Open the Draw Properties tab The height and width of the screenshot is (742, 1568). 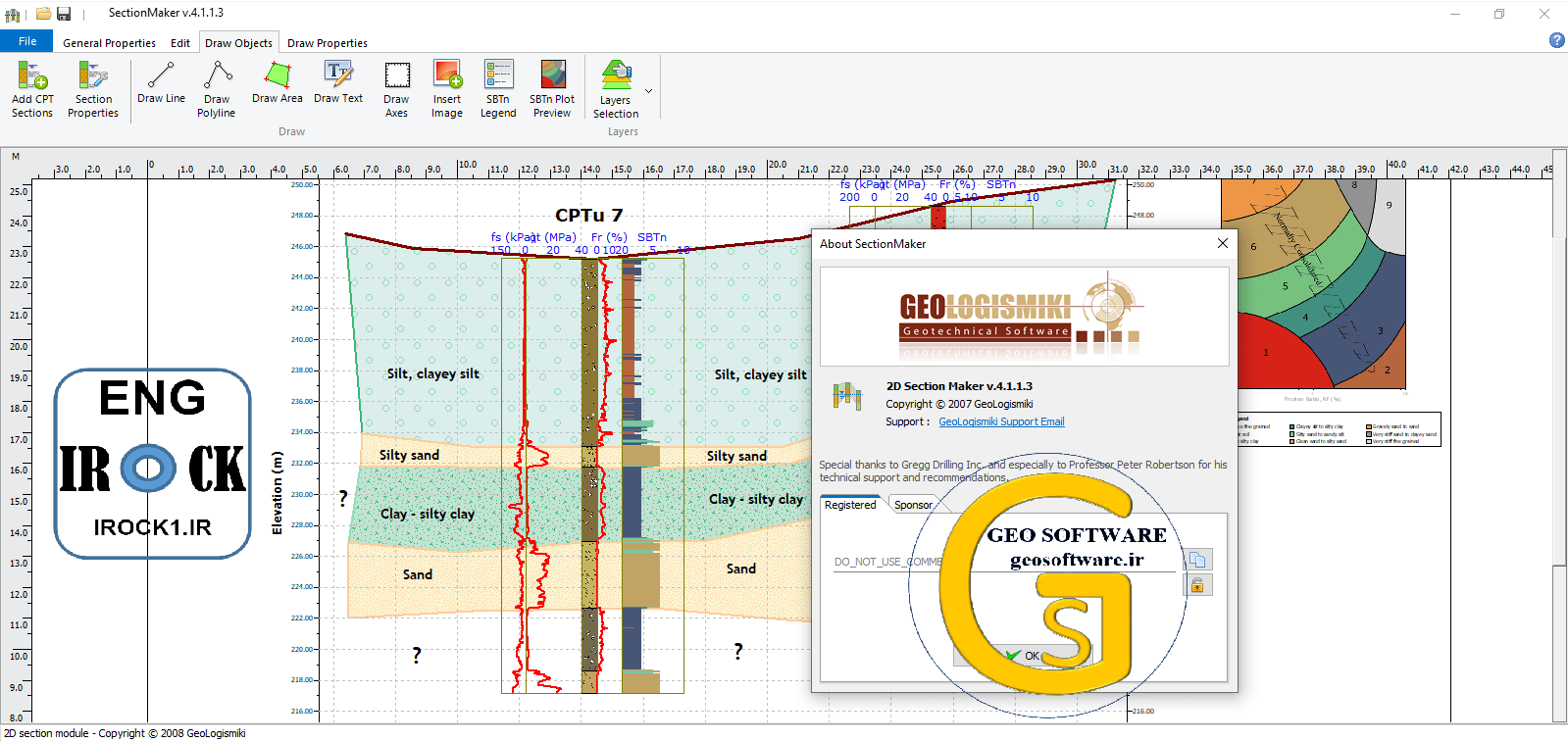(x=328, y=43)
